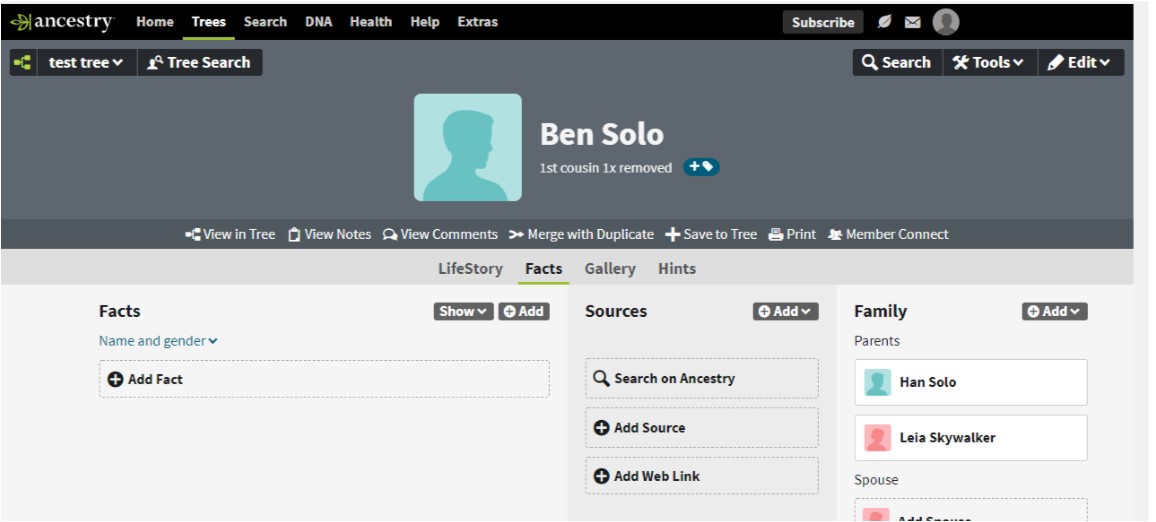The width and height of the screenshot is (1156, 522).
Task: Click Leia Skywalker's avatar icon
Action: point(877,438)
